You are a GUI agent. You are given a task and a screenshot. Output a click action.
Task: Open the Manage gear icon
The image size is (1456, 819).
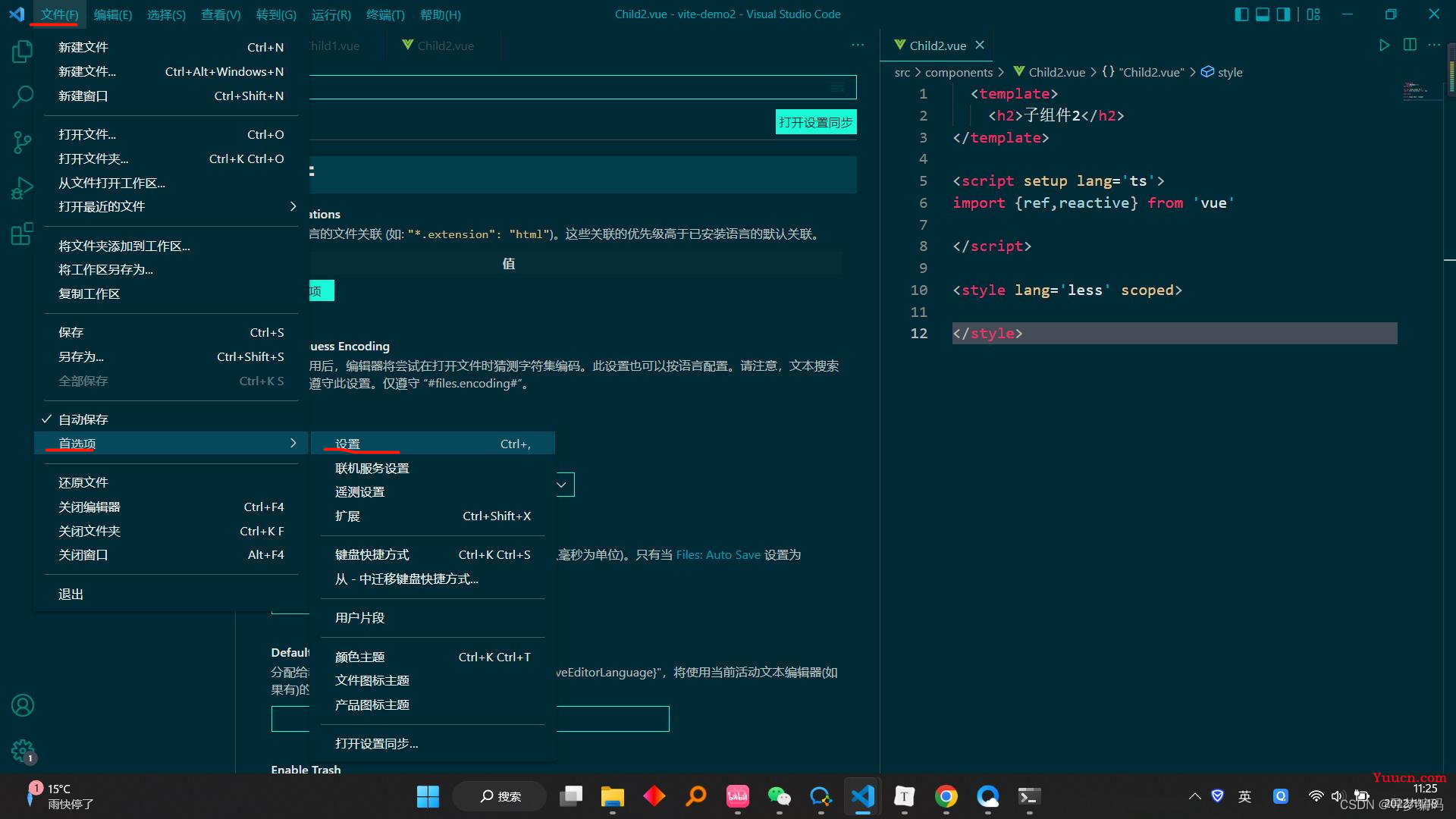[x=22, y=751]
